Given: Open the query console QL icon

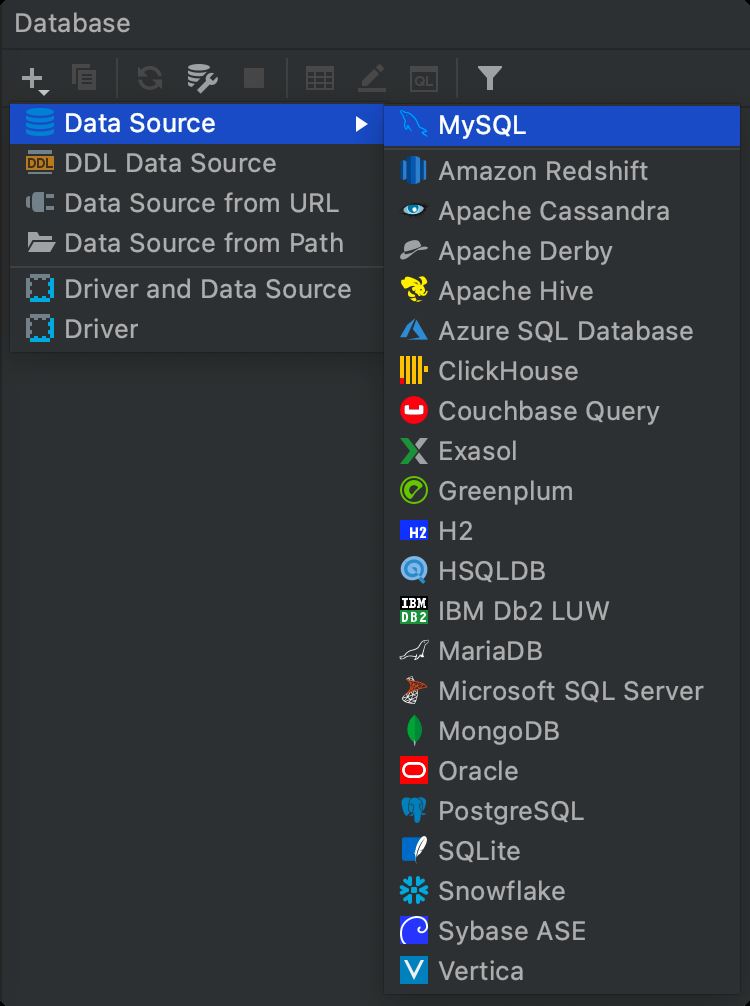Looking at the screenshot, I should pos(424,78).
